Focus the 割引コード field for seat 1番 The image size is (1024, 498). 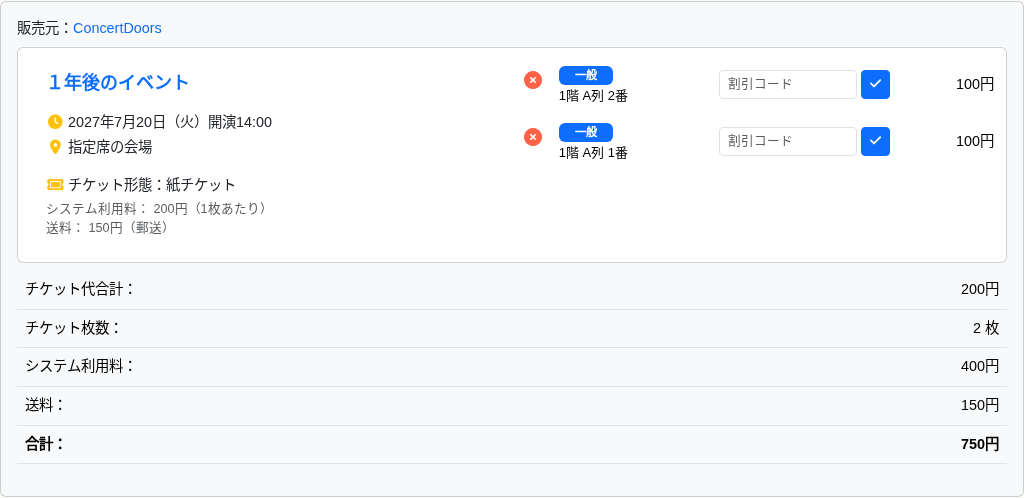[788, 141]
